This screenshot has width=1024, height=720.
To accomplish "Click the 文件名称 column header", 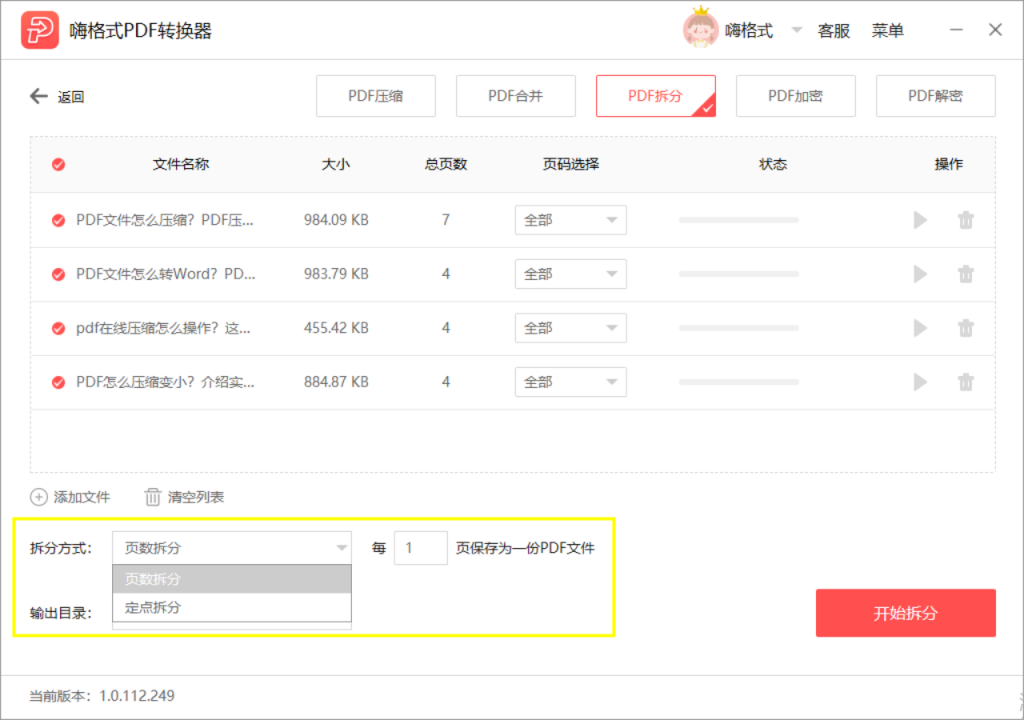I will coord(181,164).
